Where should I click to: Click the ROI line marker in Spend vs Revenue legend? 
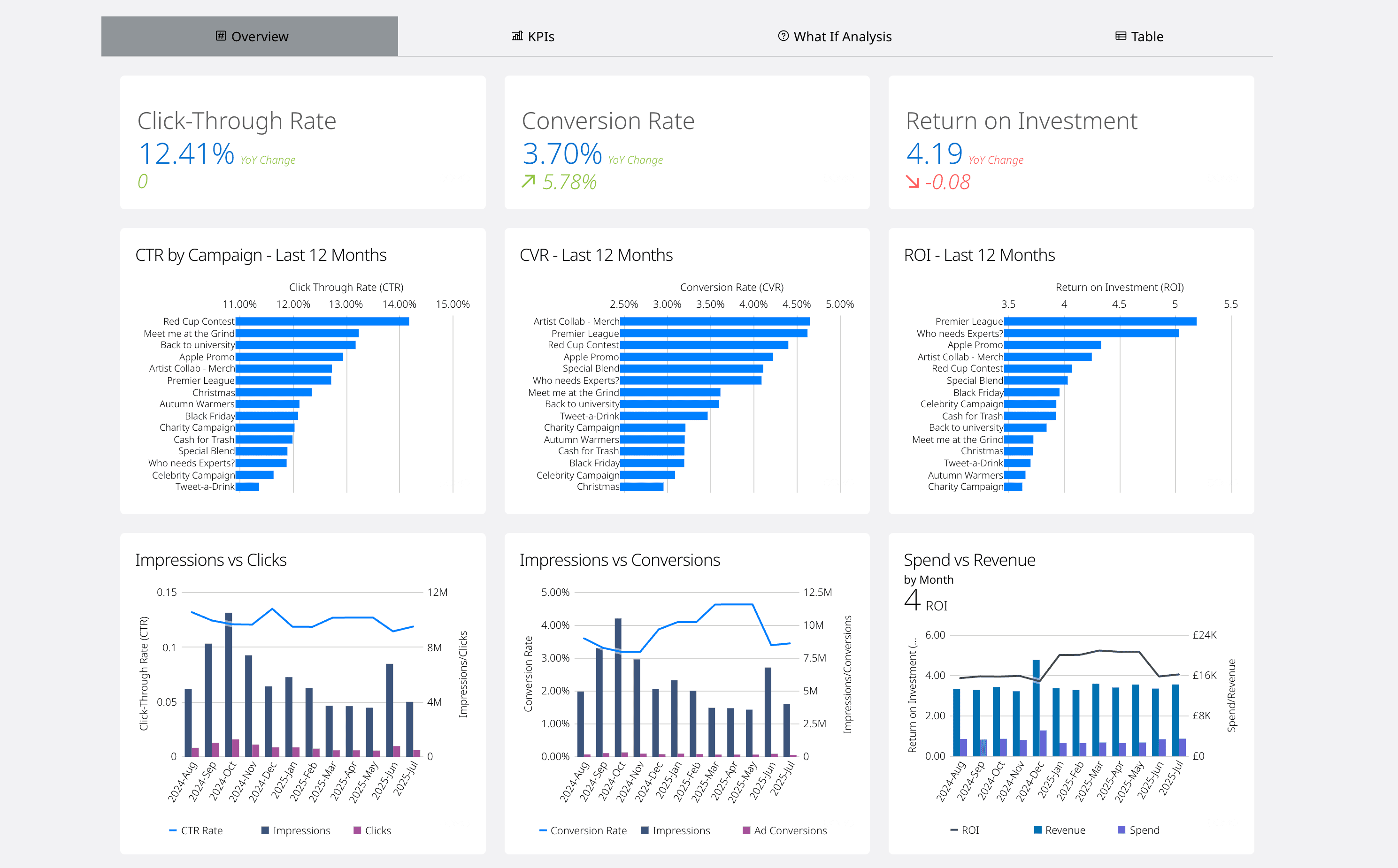(954, 830)
